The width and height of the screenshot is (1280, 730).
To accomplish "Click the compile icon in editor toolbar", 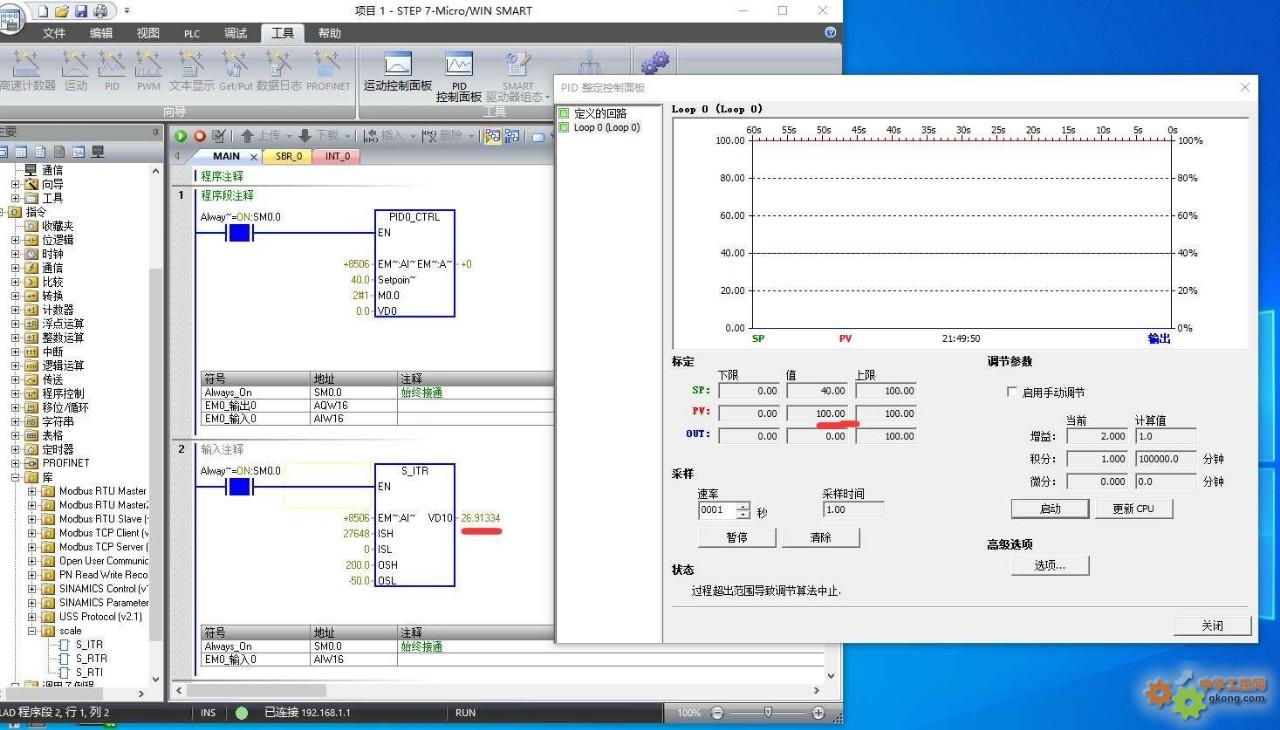I will [x=219, y=136].
